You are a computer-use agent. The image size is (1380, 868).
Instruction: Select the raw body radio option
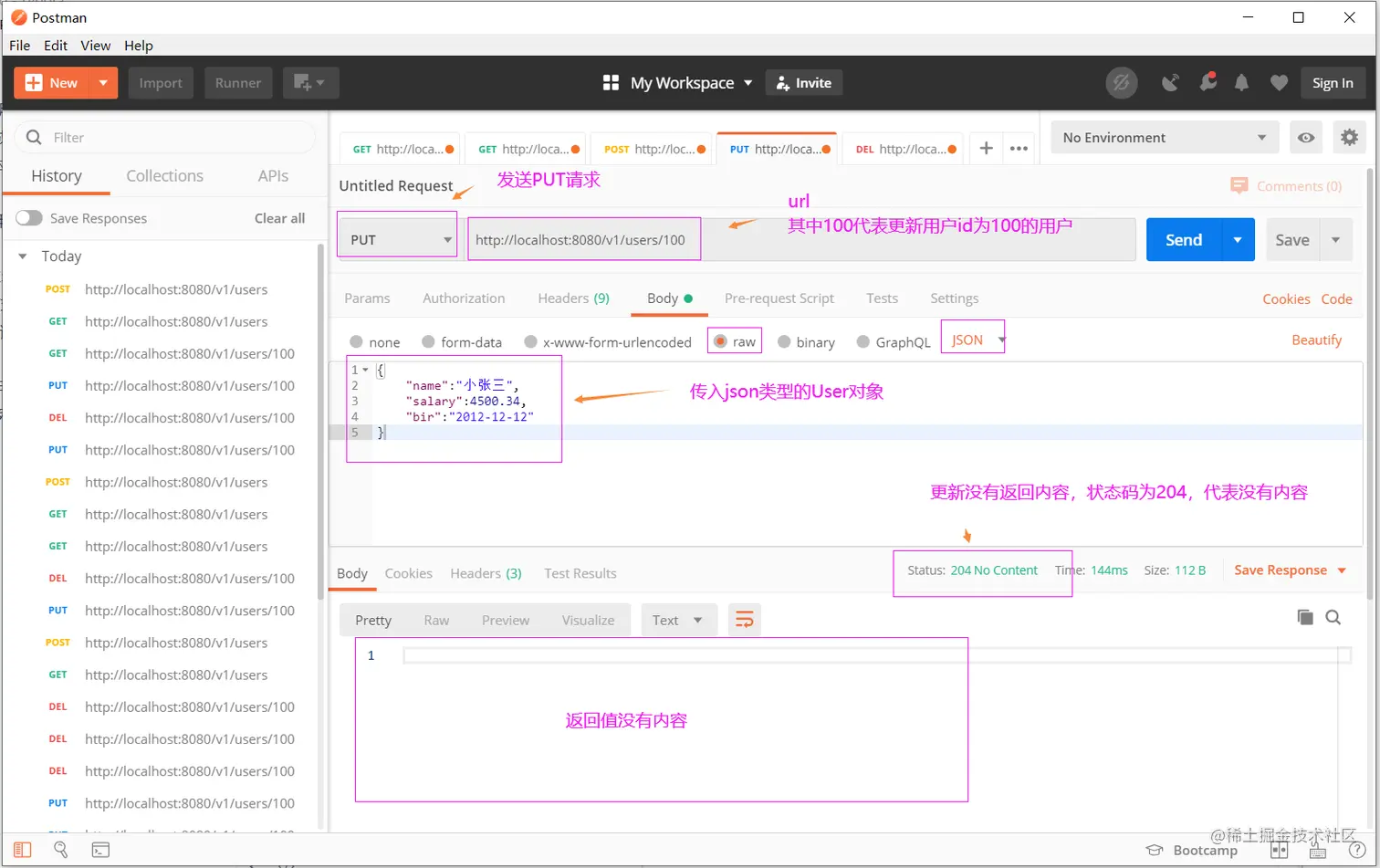720,341
